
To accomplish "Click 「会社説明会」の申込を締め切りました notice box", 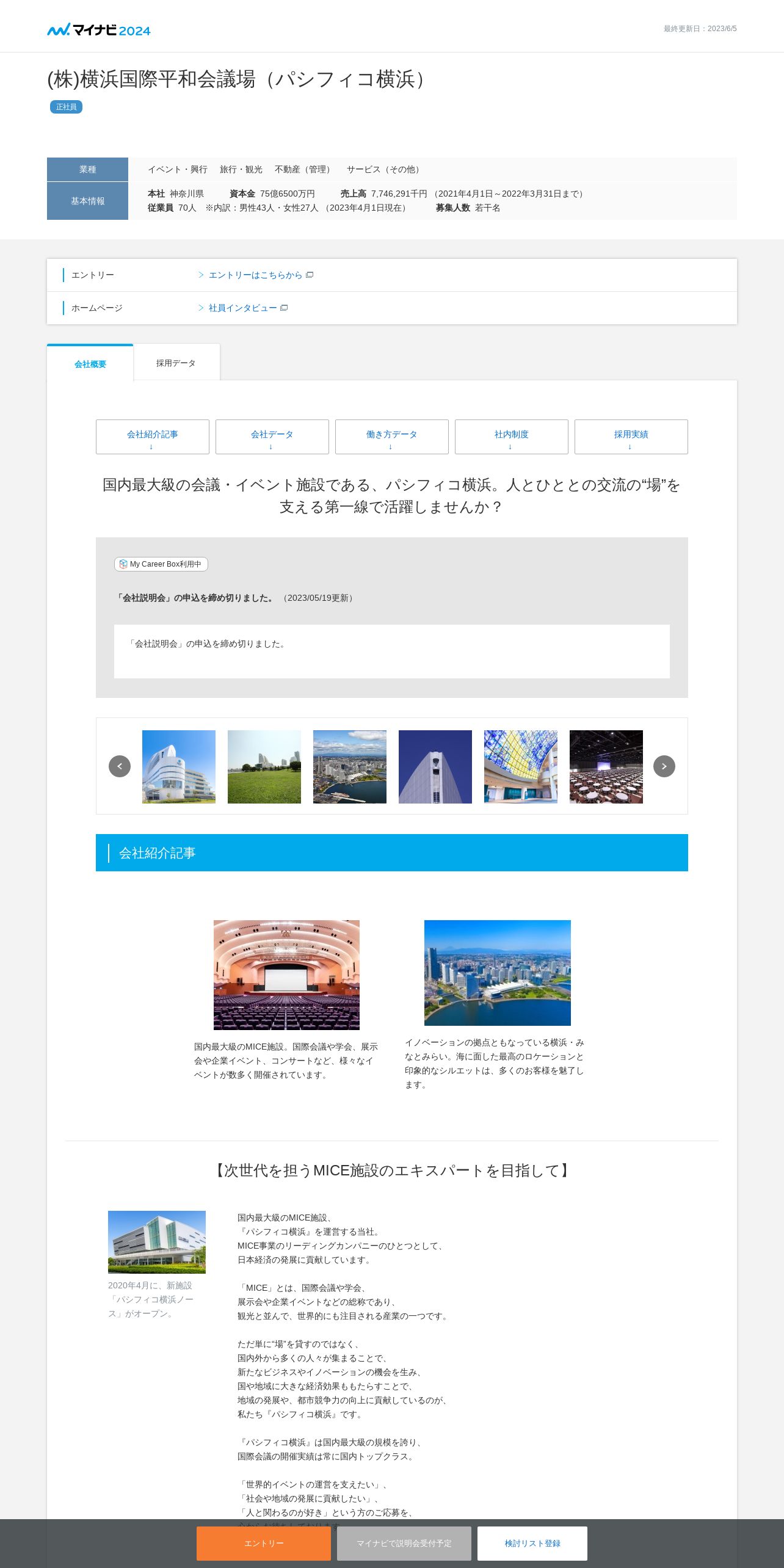I will tap(392, 652).
